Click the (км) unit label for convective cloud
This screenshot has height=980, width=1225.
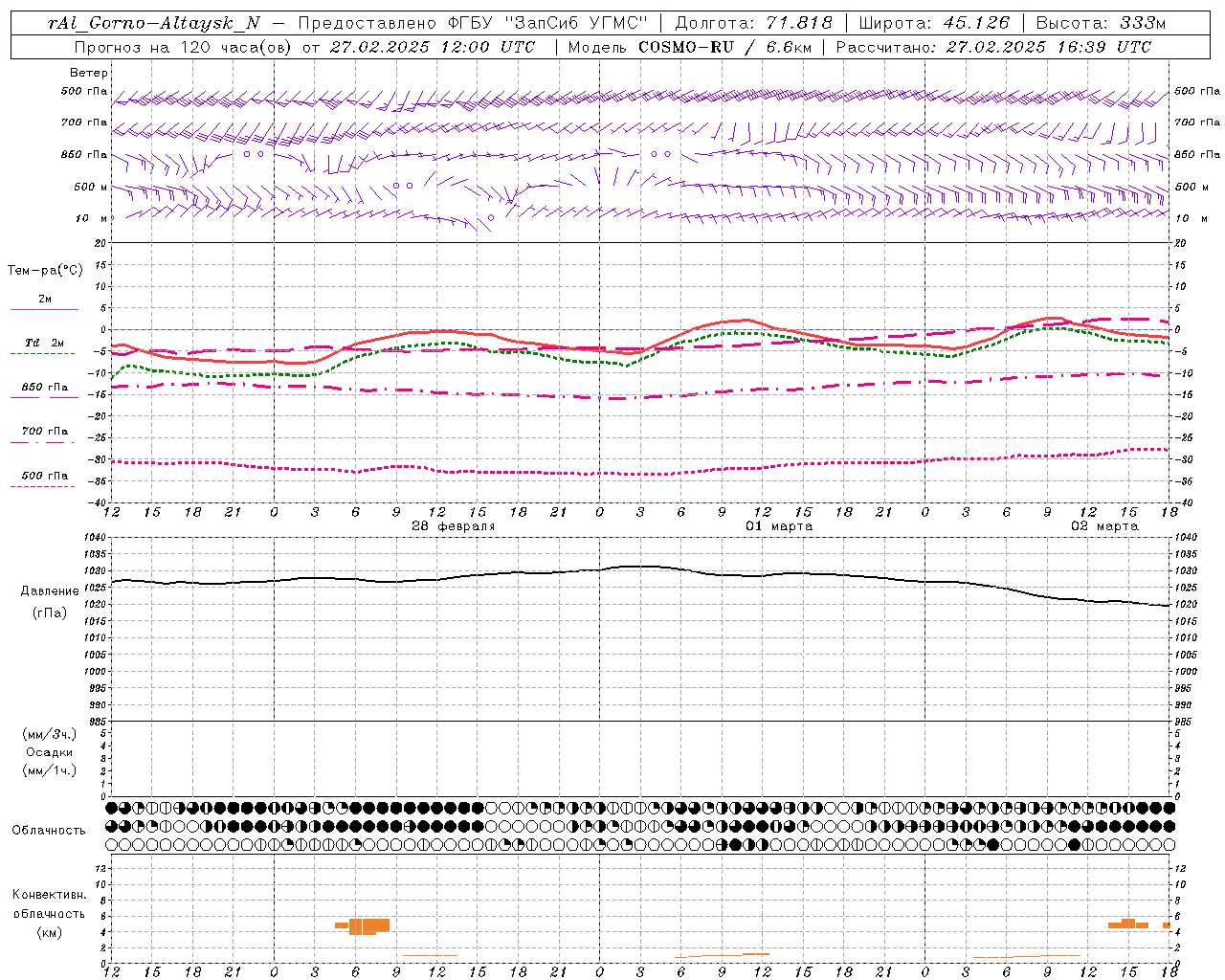[x=51, y=932]
